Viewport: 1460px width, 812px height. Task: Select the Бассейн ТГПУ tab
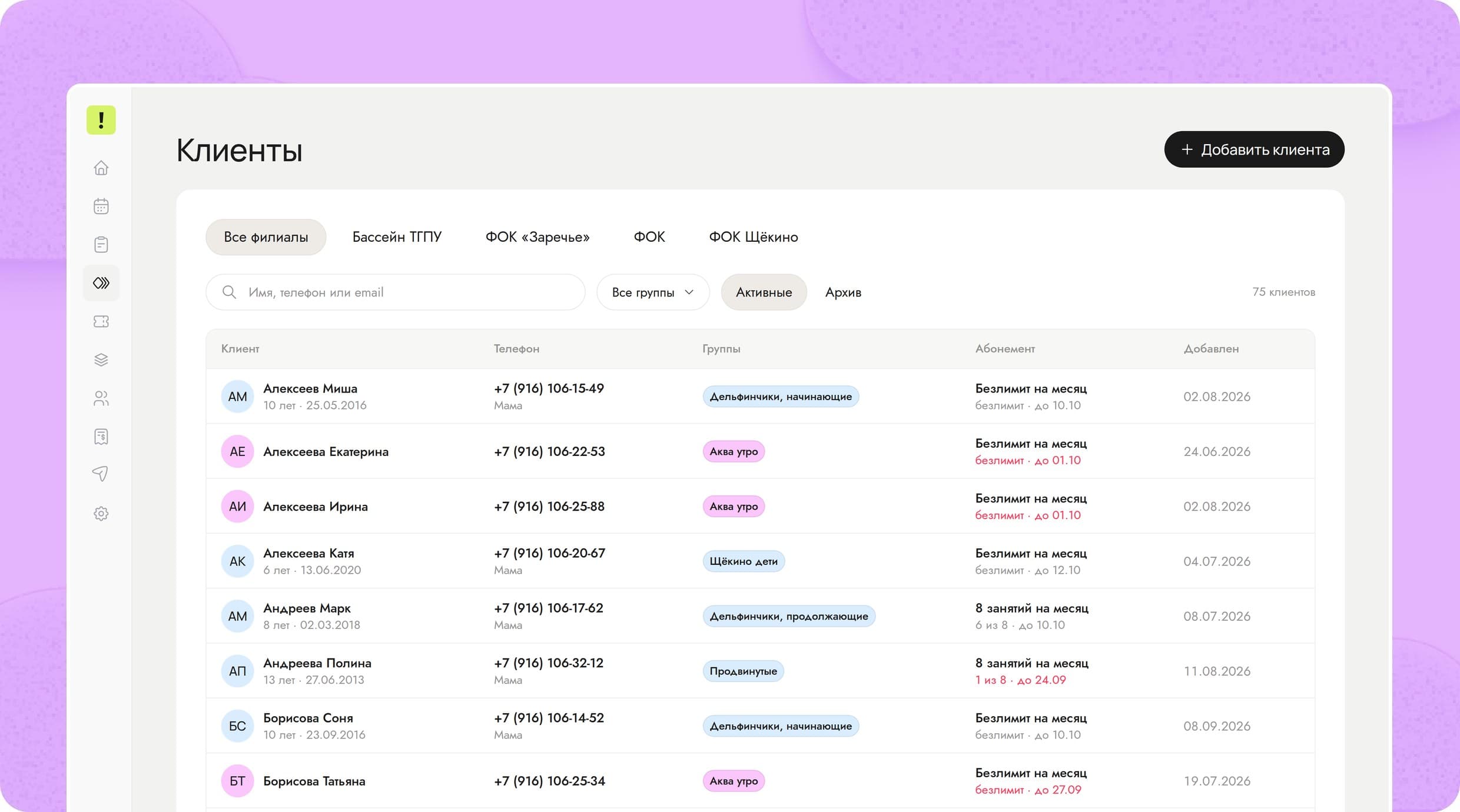397,237
